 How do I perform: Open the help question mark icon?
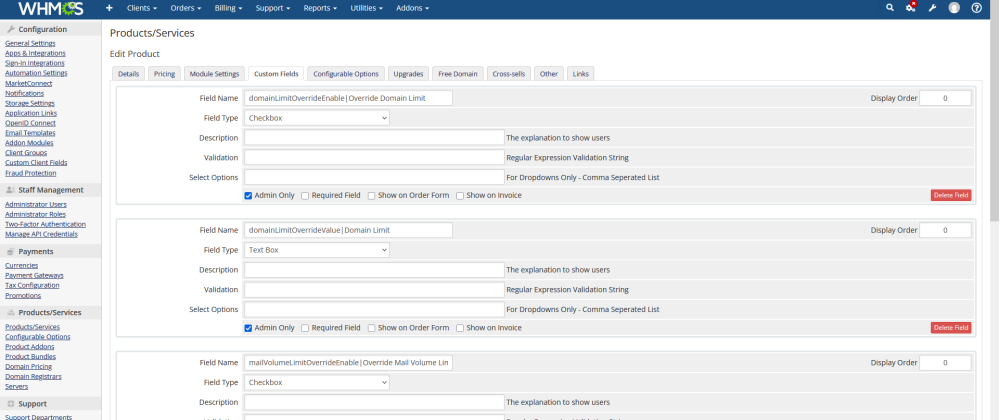[976, 8]
